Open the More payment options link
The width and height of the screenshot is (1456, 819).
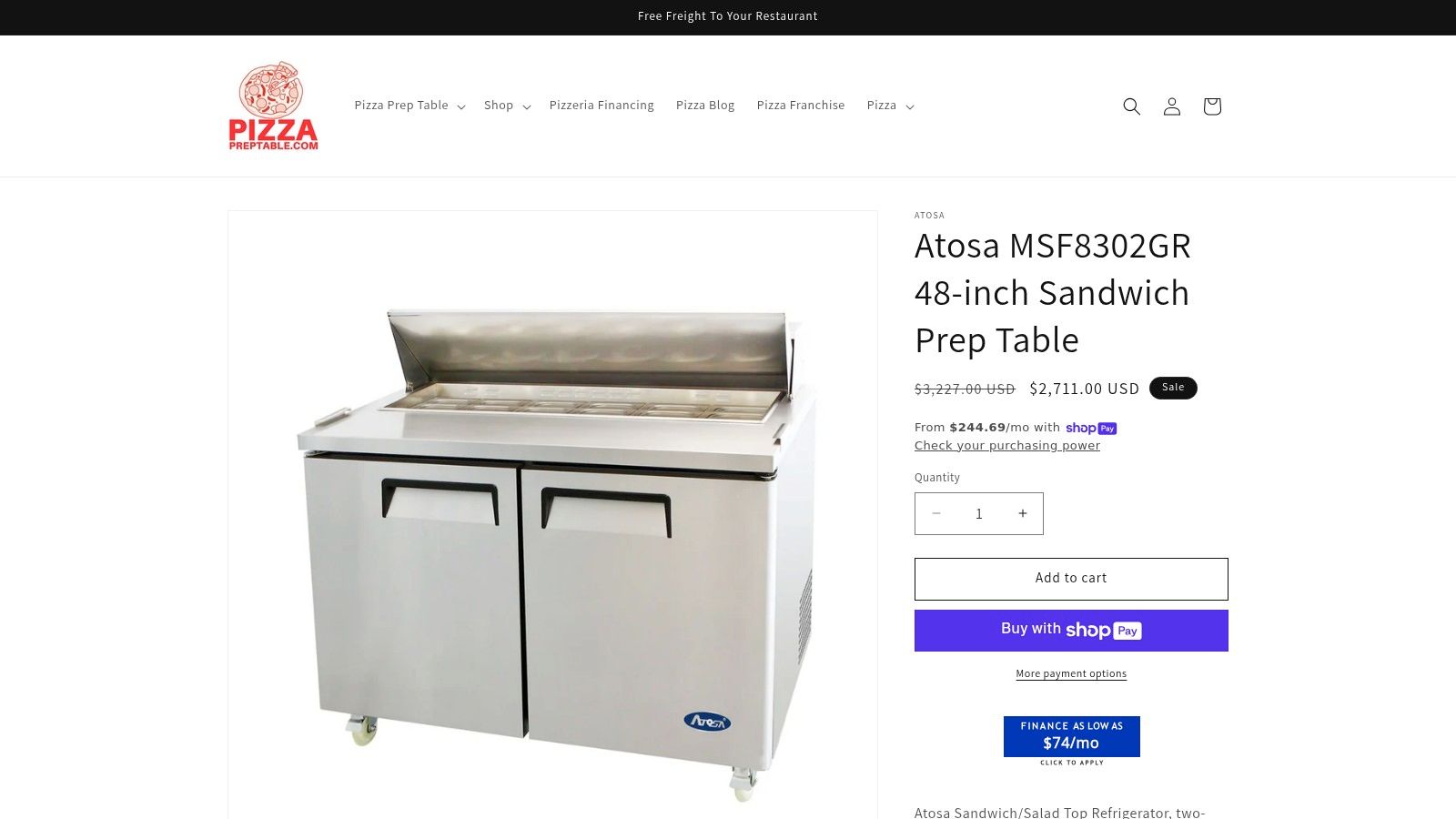[x=1071, y=674]
